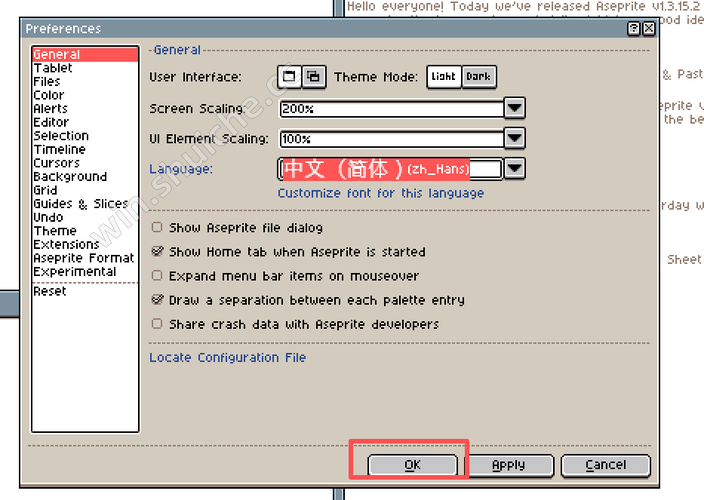Confirm preferences with OK button
Screen dimensions: 704x500
[413, 465]
